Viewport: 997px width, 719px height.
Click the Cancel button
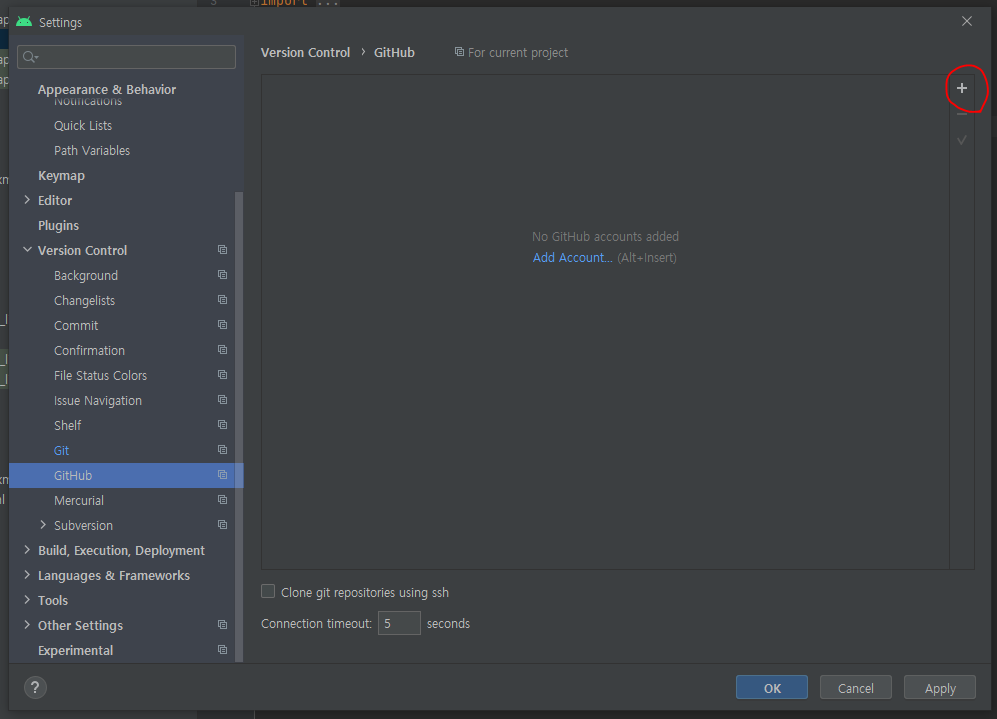855,688
